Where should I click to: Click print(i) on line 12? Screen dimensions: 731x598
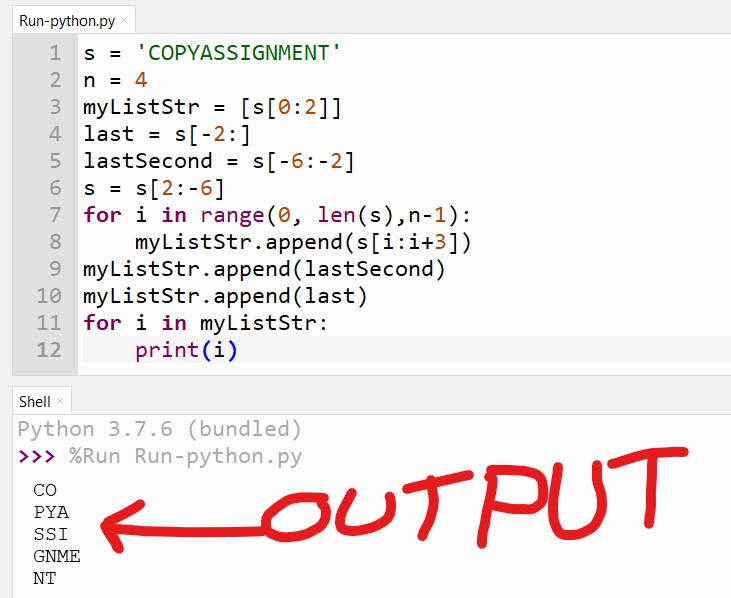(x=186, y=351)
